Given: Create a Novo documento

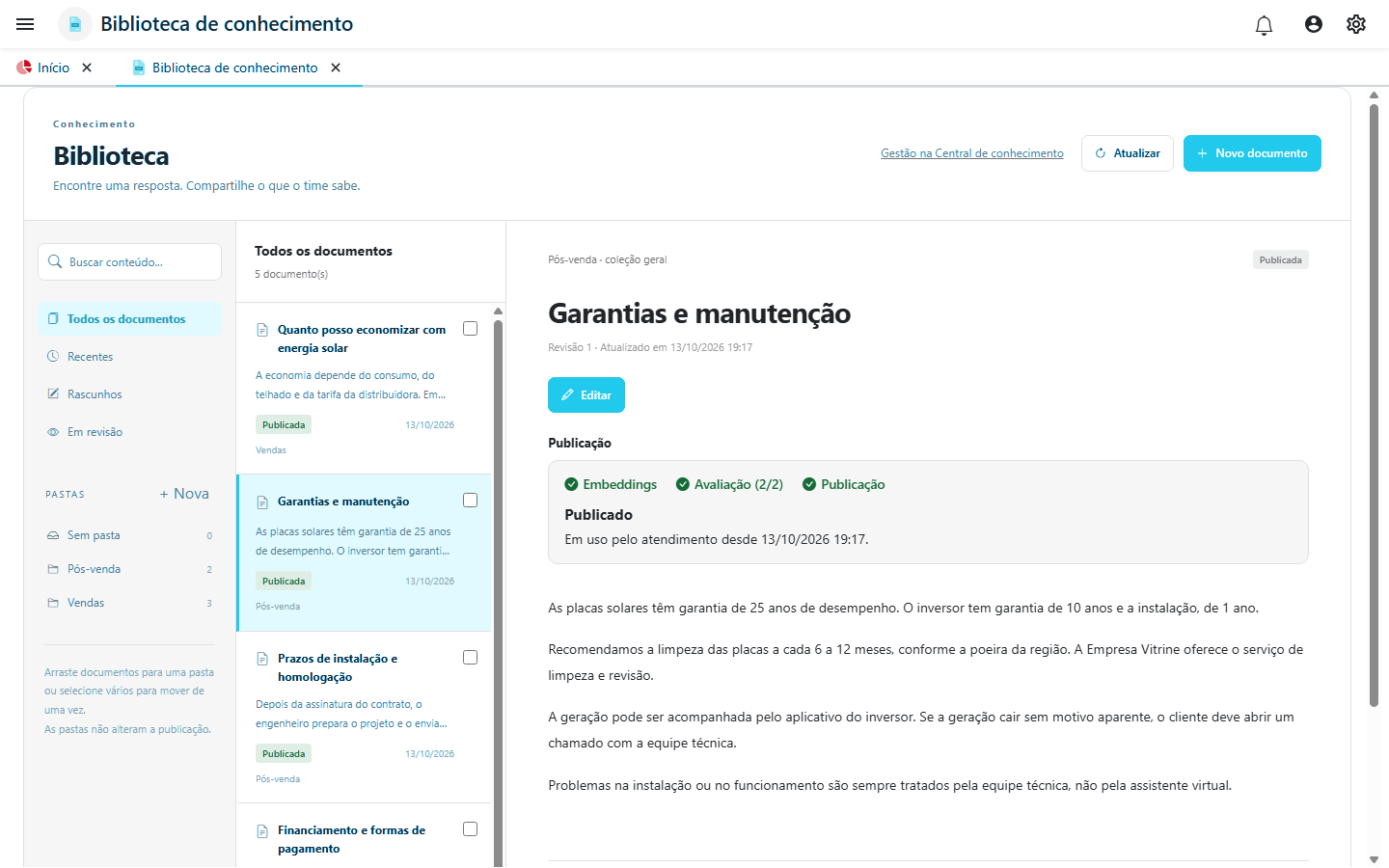Looking at the screenshot, I should click(1252, 153).
